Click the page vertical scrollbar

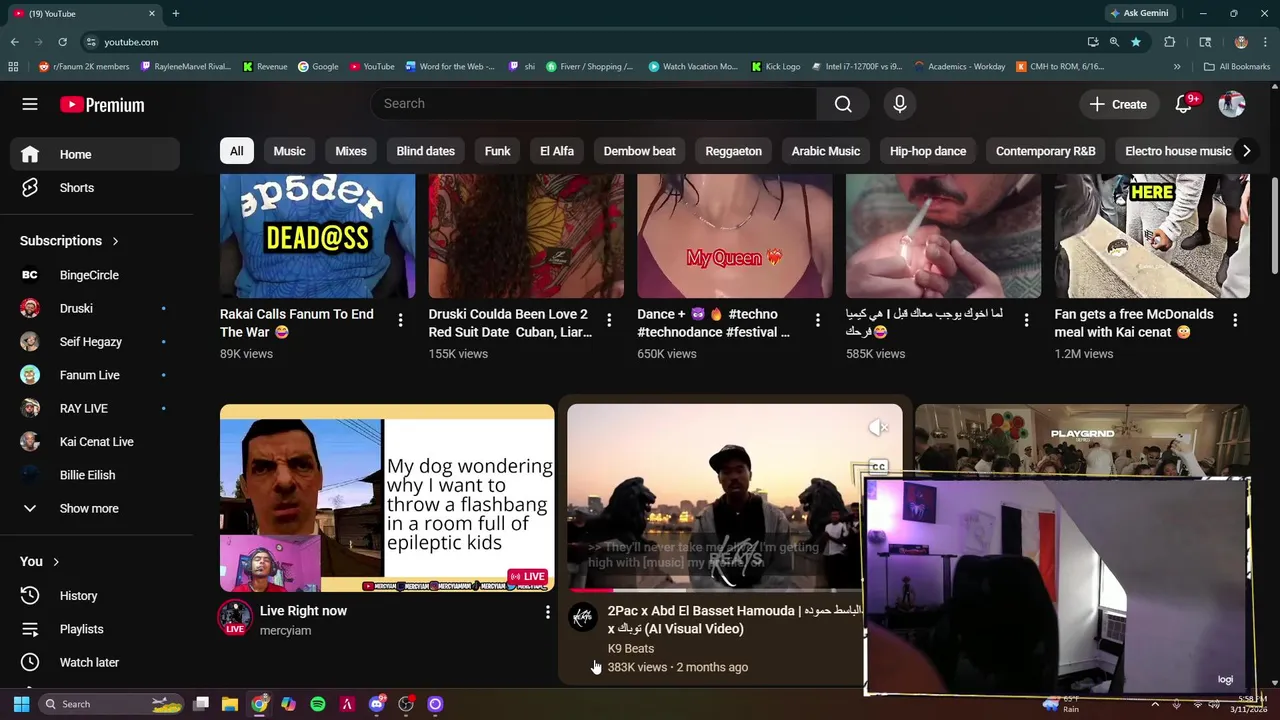click(x=1274, y=225)
